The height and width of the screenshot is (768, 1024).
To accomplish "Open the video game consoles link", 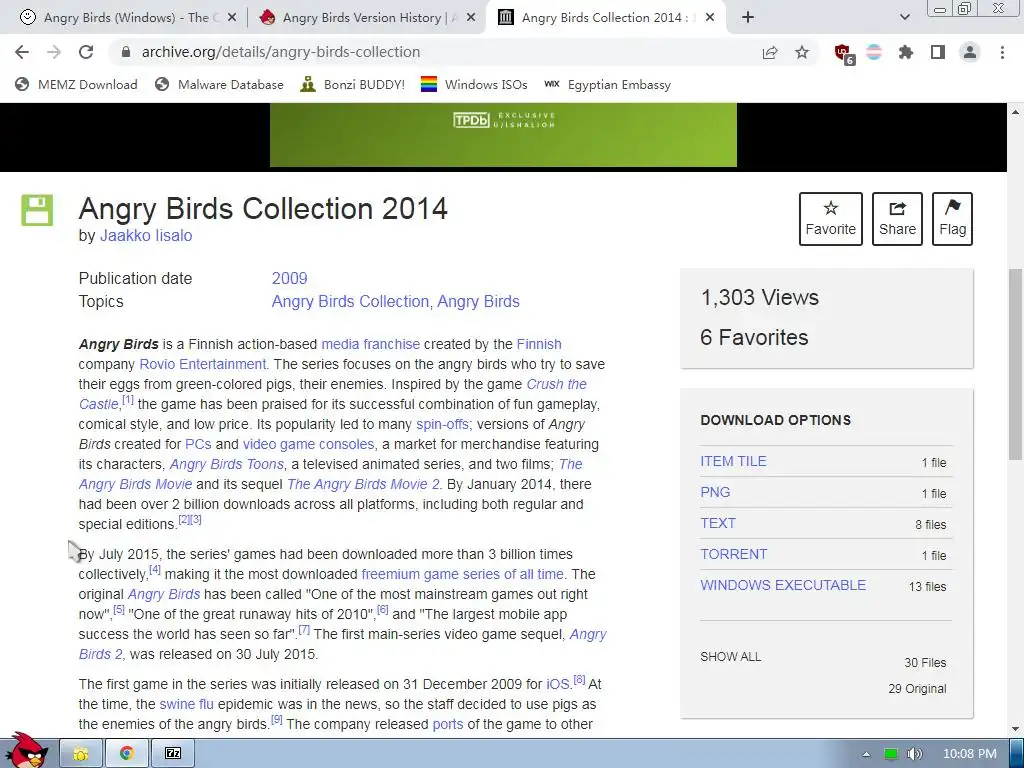I will tap(308, 445).
